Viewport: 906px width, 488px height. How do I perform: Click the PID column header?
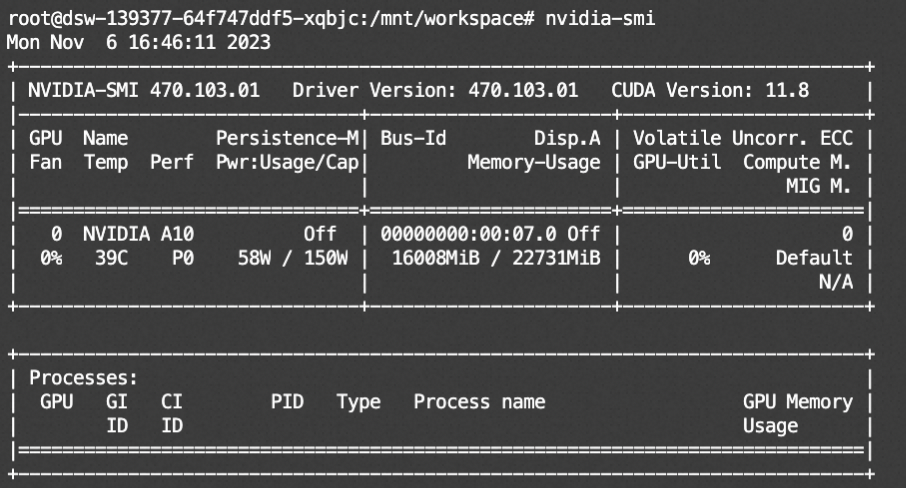[x=287, y=402]
